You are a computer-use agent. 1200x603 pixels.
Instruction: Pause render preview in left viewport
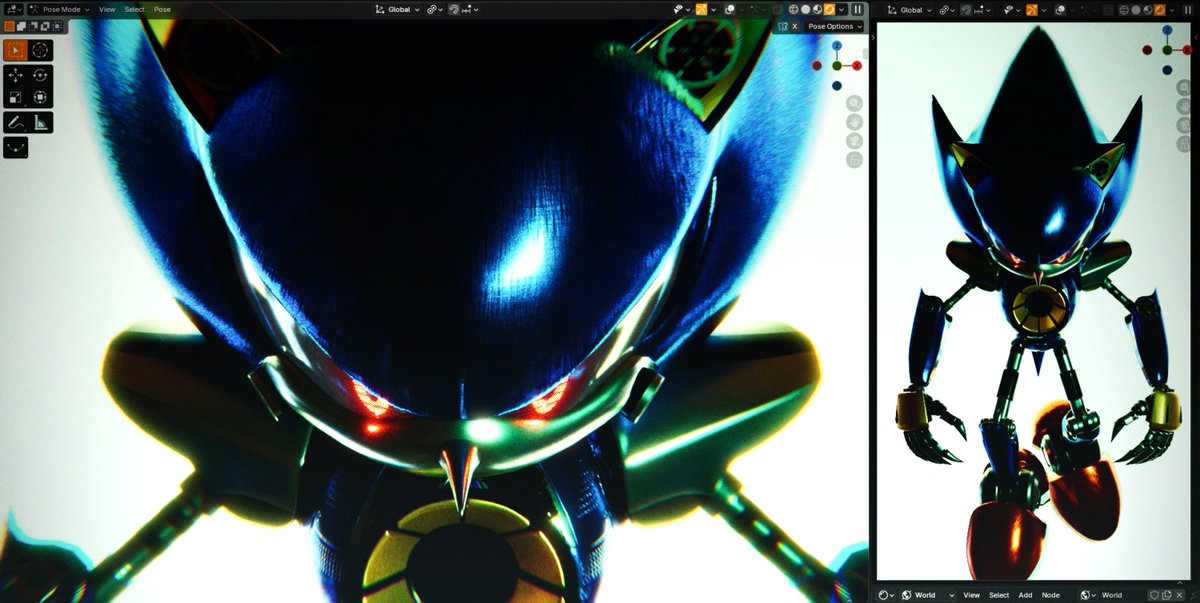[x=857, y=9]
